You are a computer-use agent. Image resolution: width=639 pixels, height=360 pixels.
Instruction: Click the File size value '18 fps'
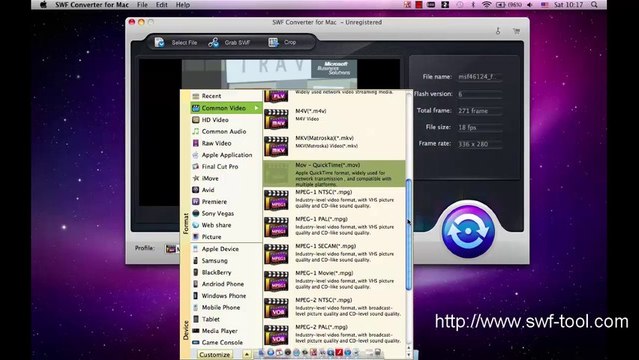pos(467,128)
